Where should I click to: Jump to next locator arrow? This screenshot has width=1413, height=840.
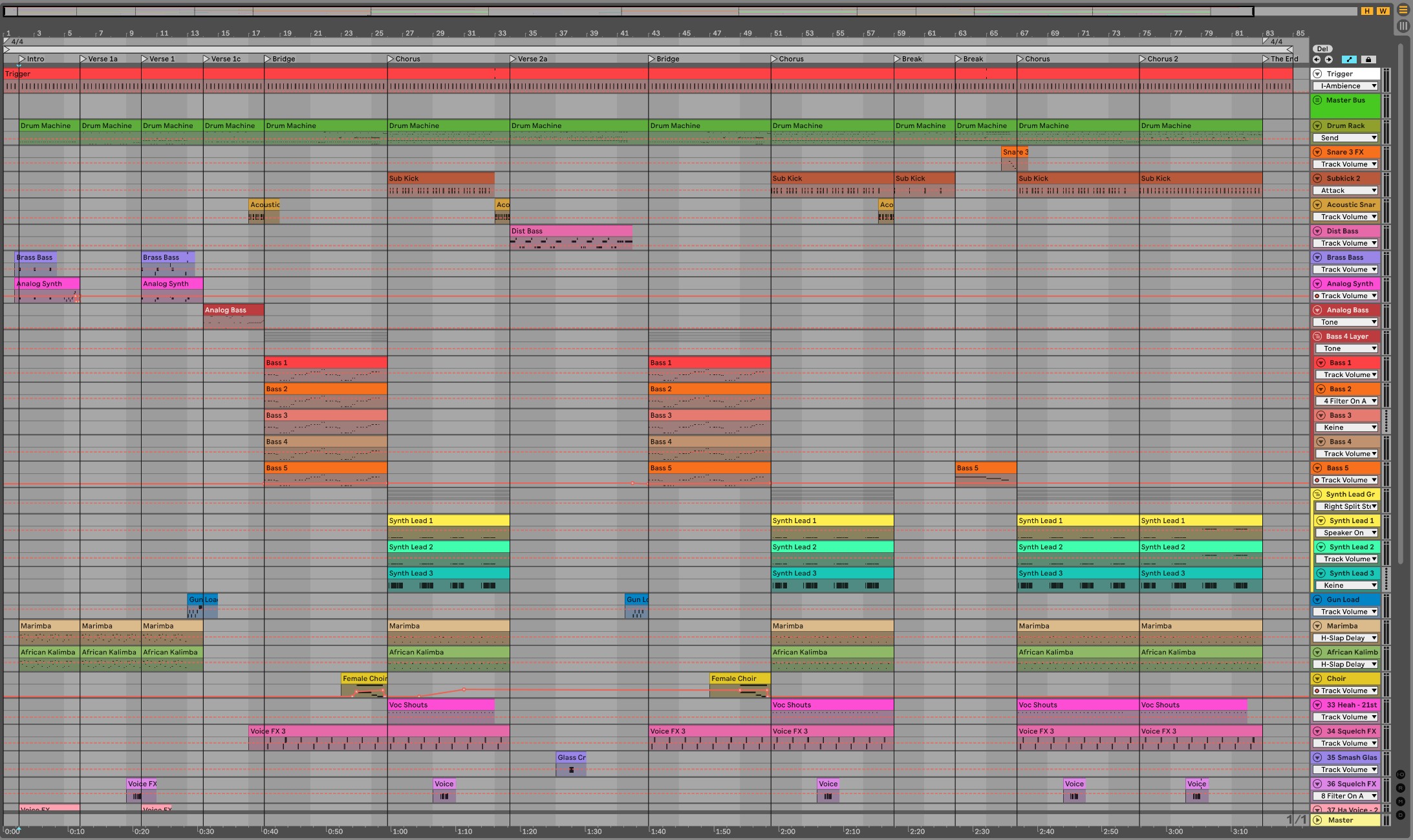1328,59
